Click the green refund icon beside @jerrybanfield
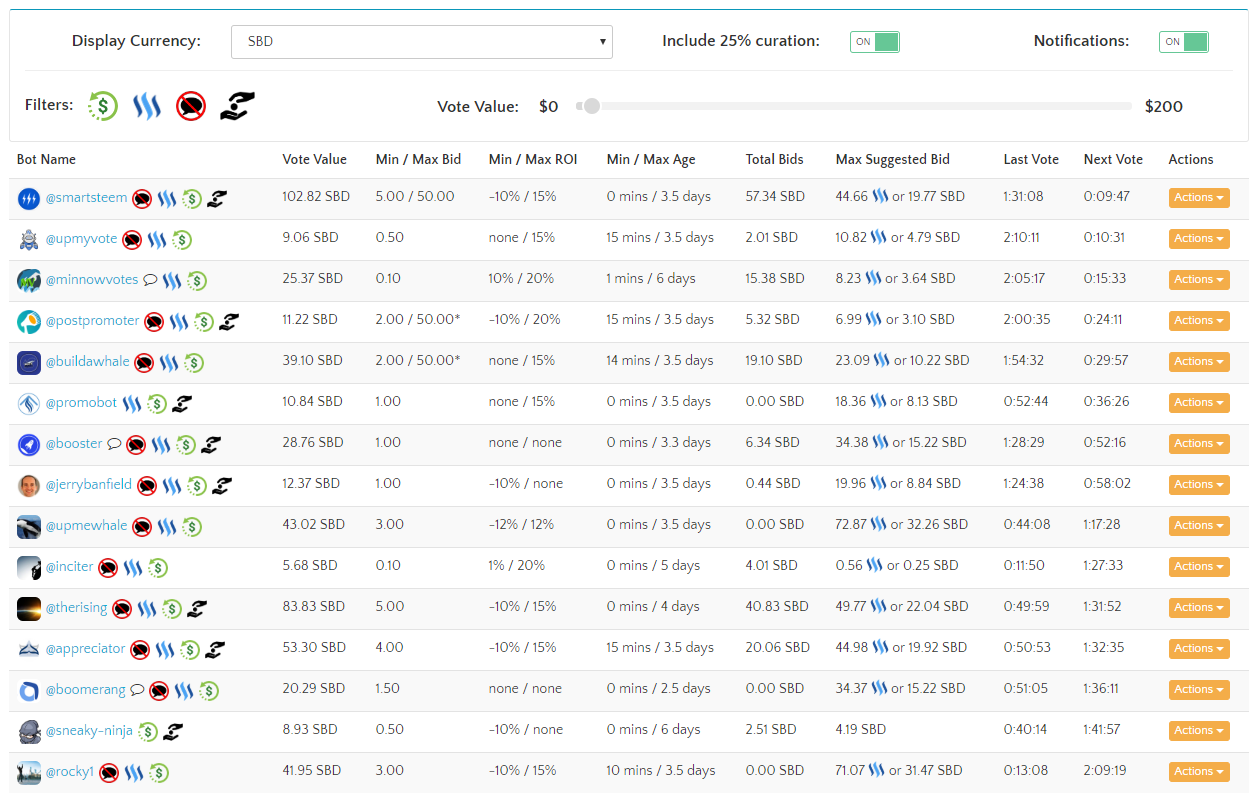This screenshot has width=1259, height=802. click(x=197, y=485)
